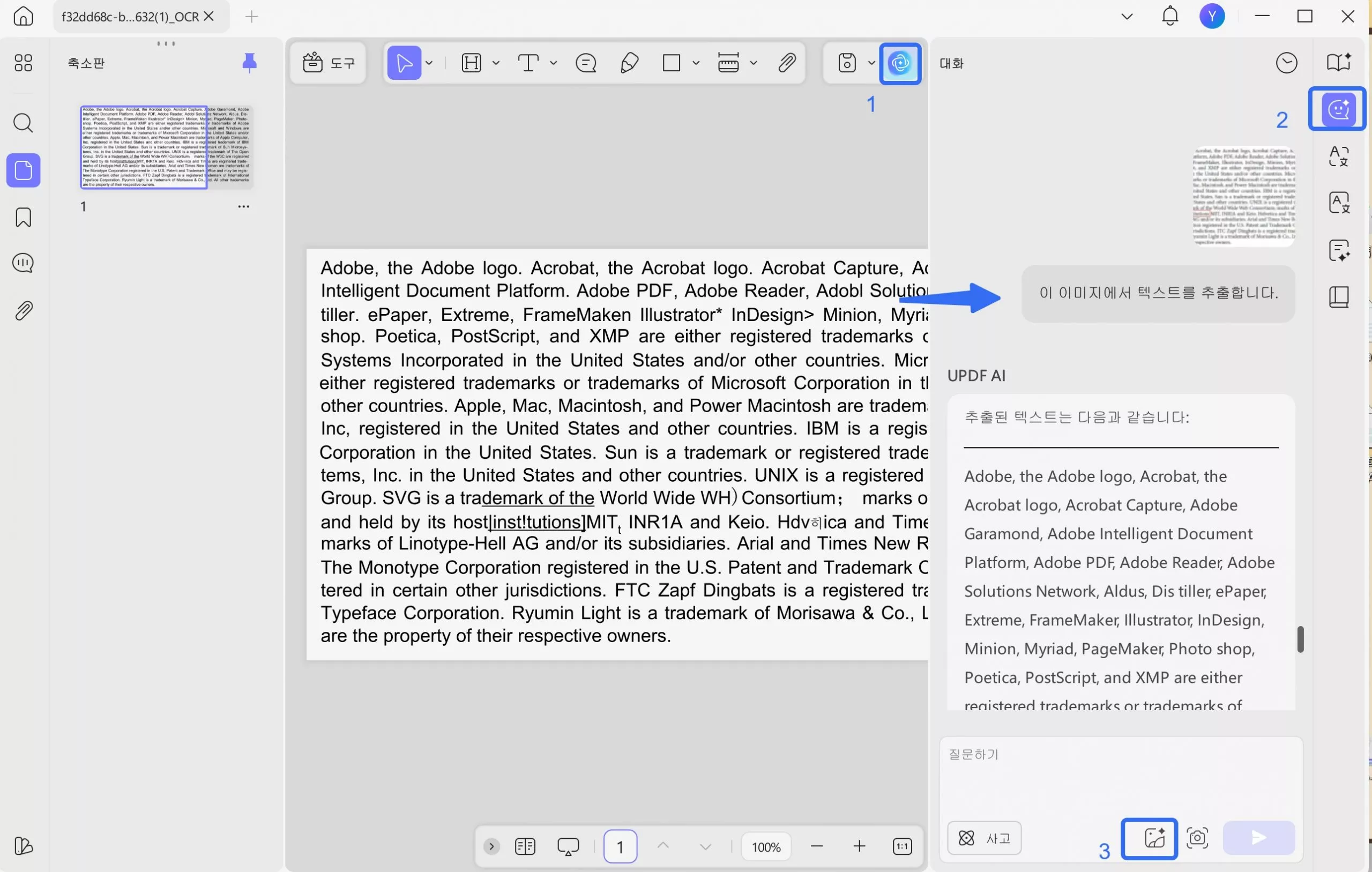Select the rectangle shape tool

[x=672, y=63]
